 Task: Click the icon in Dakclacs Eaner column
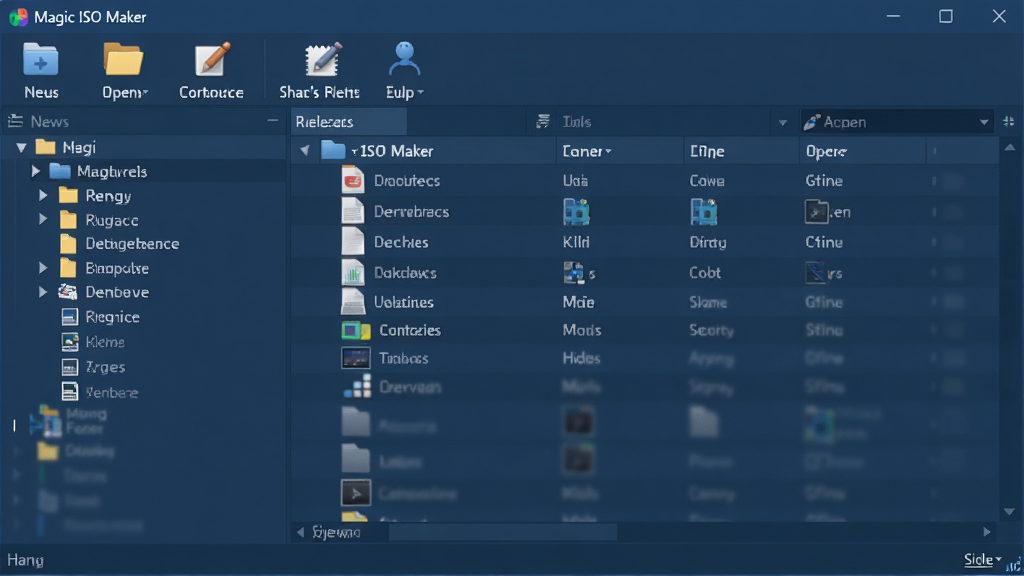coord(574,272)
